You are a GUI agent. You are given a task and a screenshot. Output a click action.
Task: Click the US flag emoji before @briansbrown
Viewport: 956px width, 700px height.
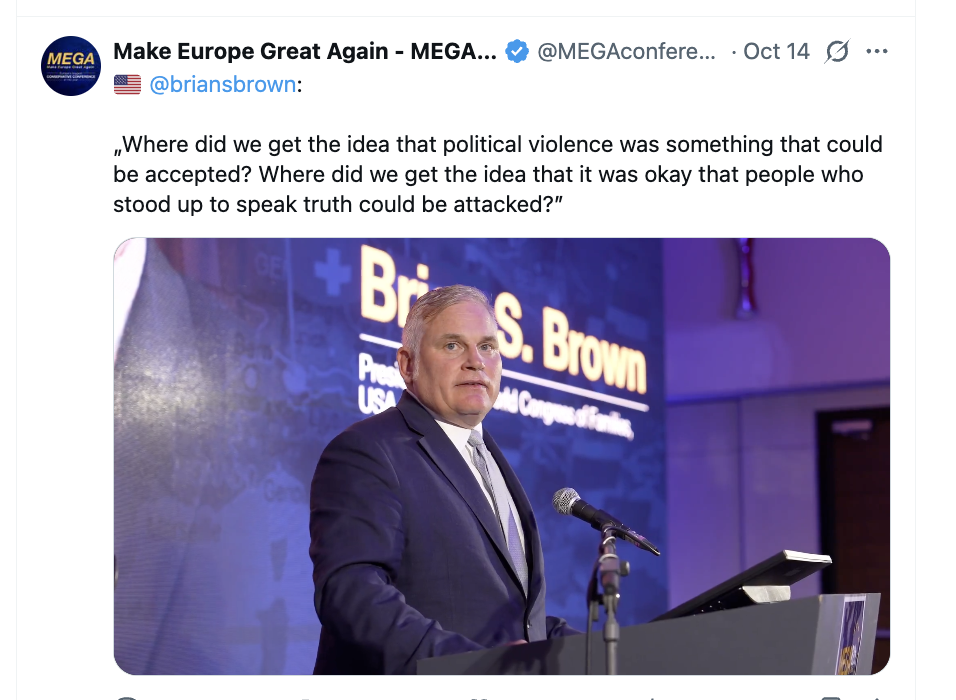click(127, 85)
